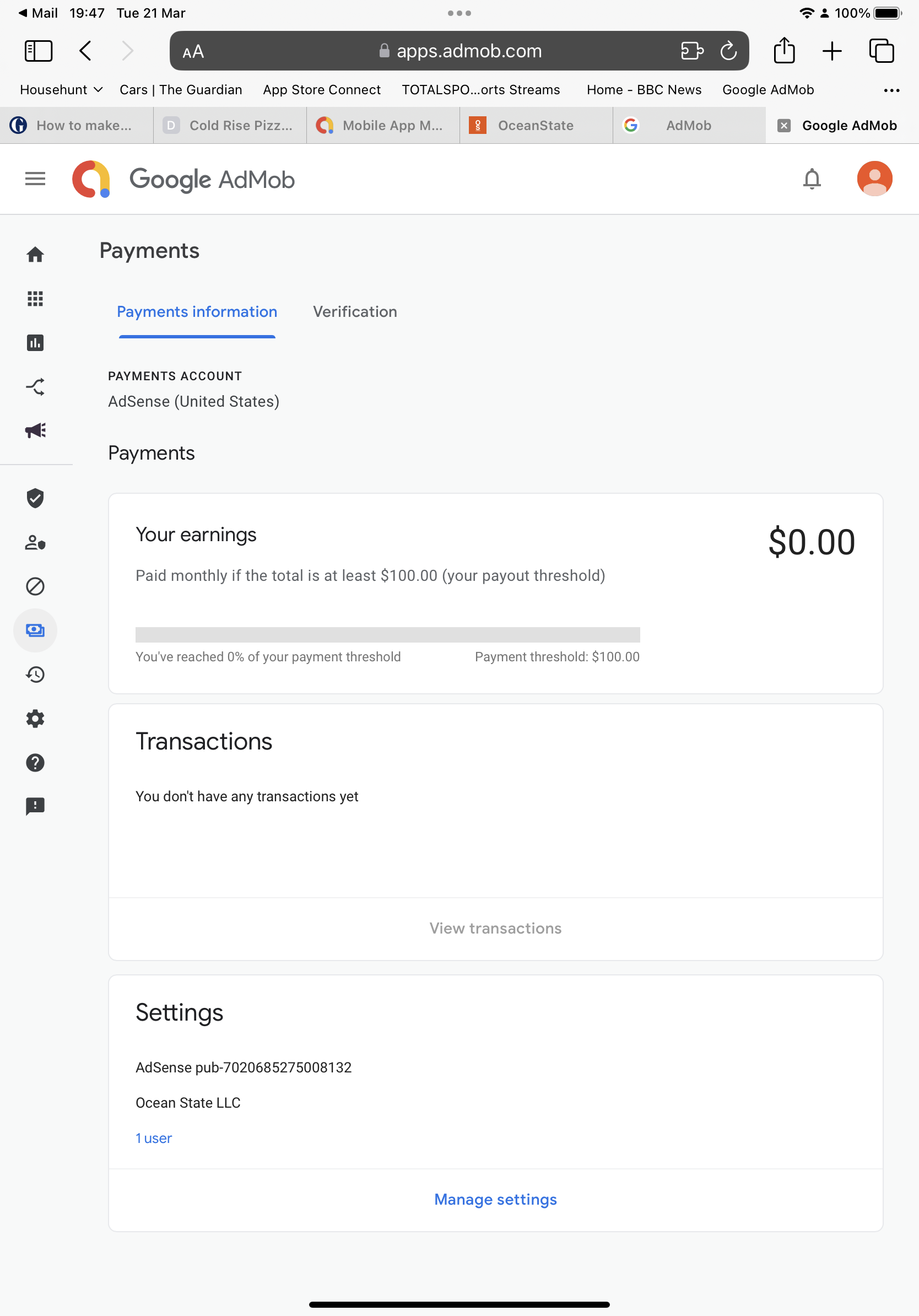The width and height of the screenshot is (919, 1316).
Task: Open the AdMob Home dashboard
Action: [35, 255]
